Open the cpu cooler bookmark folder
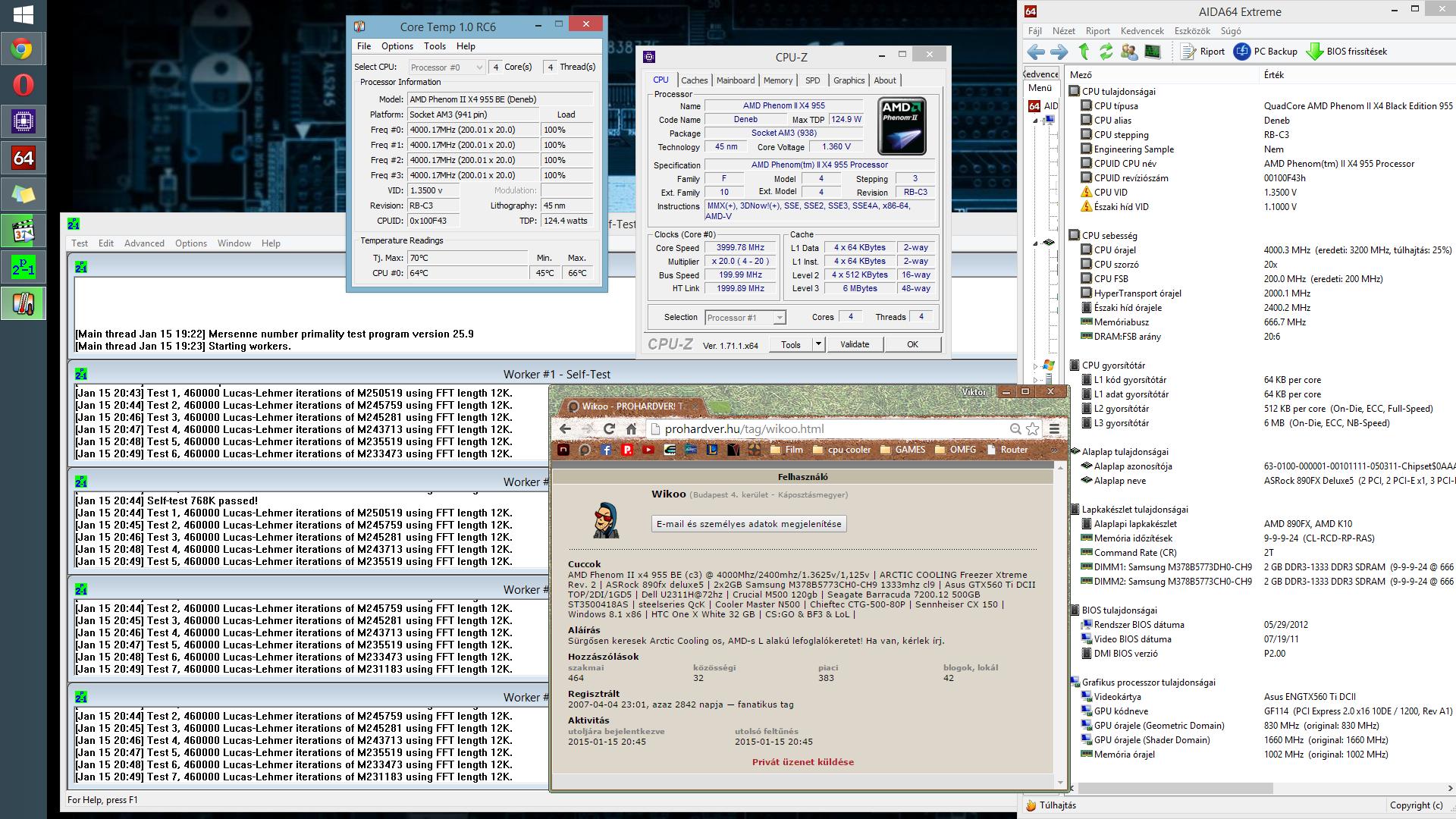Image resolution: width=1456 pixels, height=819 pixels. pos(842,450)
